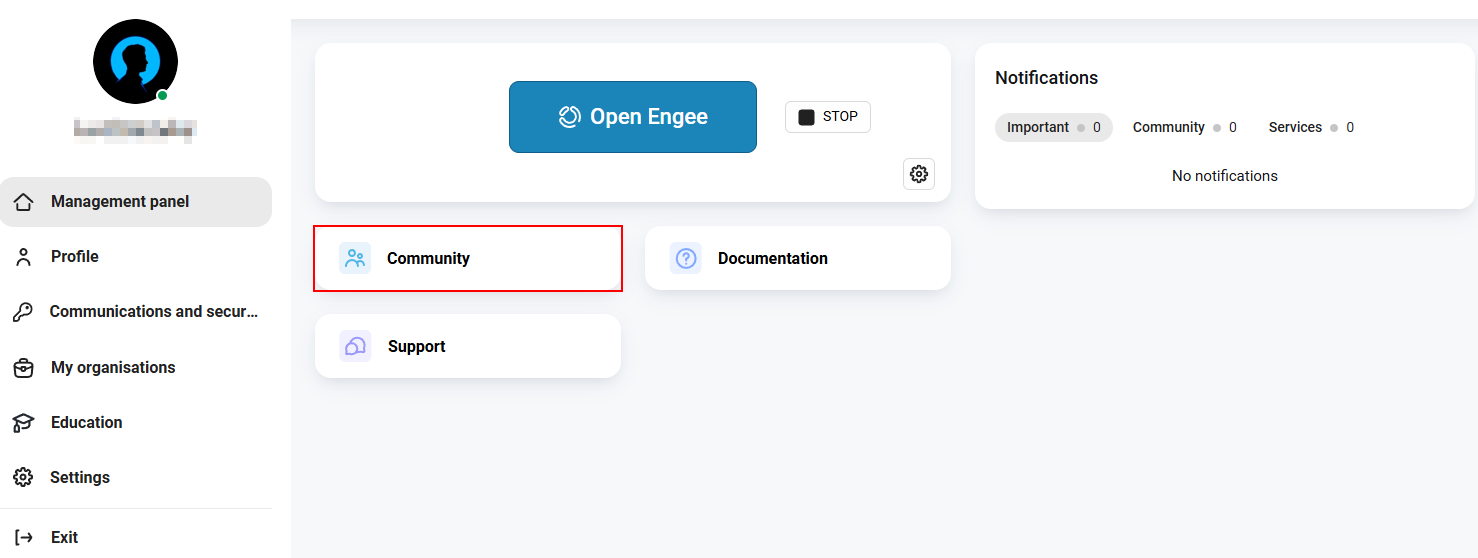Click the home icon beside Management panel
Image resolution: width=1478 pixels, height=558 pixels.
(x=24, y=202)
